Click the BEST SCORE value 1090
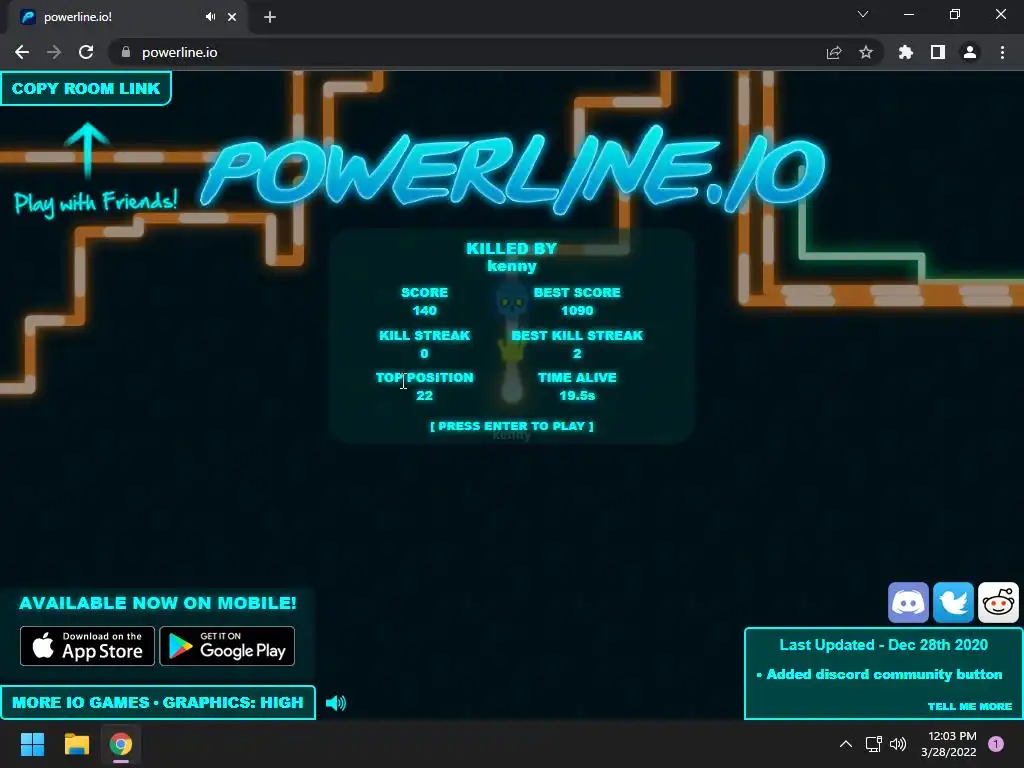 click(577, 311)
